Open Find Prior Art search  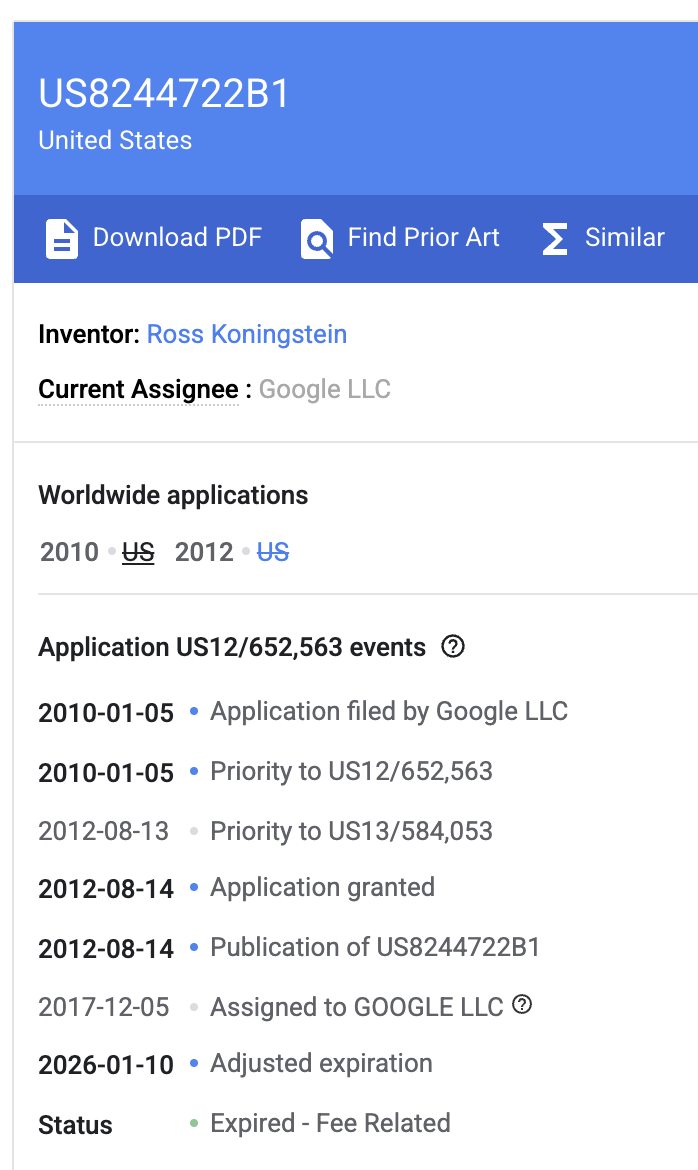tap(423, 237)
